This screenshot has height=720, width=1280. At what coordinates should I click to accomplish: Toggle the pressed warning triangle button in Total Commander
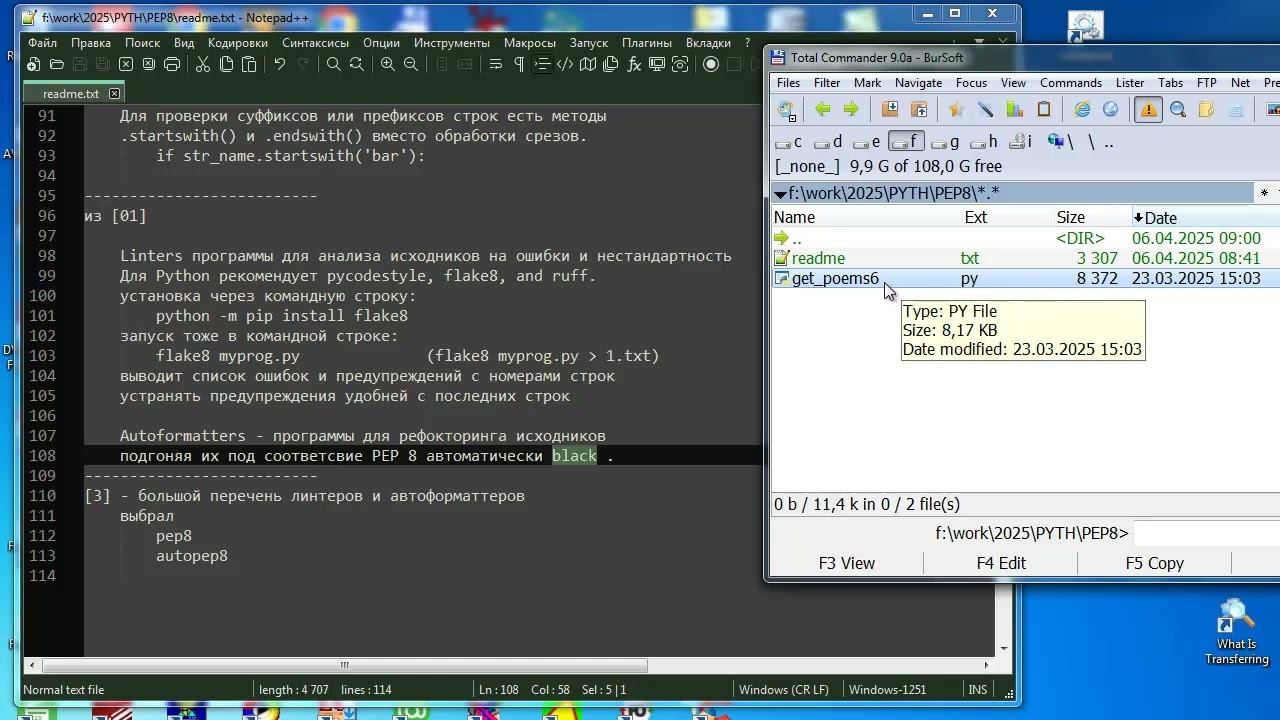(1148, 110)
